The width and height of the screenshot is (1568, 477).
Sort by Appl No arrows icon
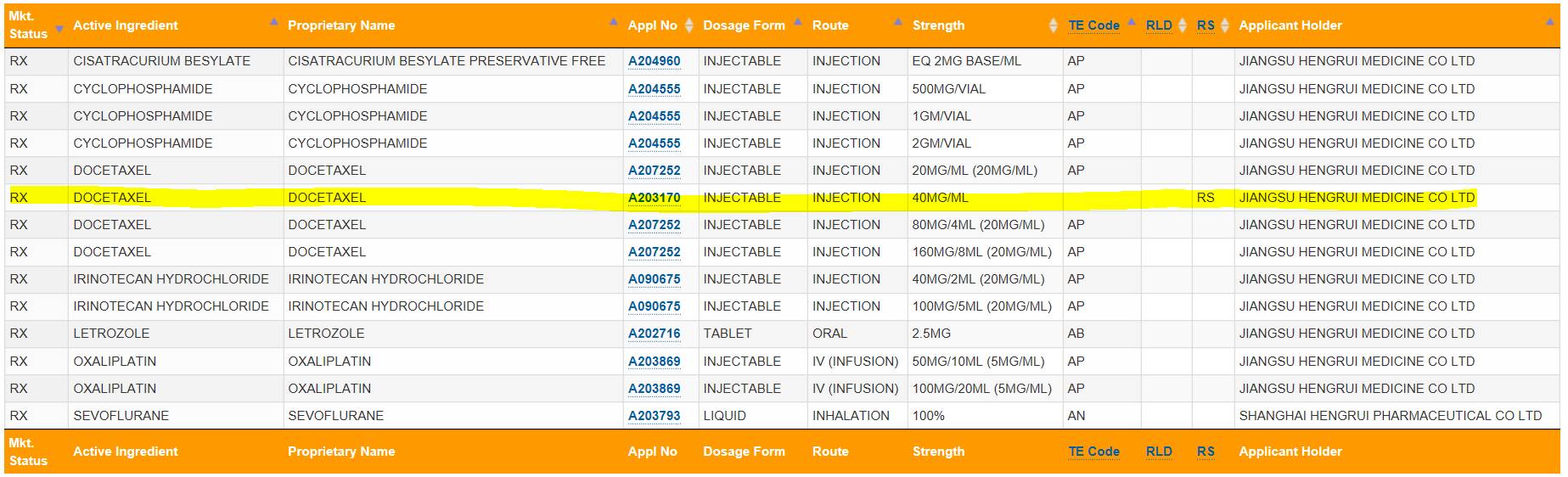pos(689,25)
